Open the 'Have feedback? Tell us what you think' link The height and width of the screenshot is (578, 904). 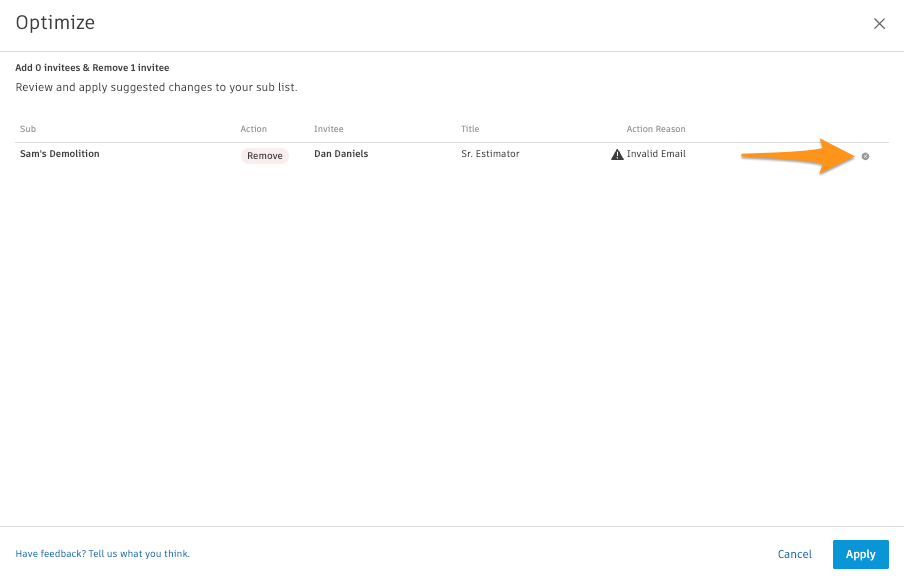(x=102, y=554)
